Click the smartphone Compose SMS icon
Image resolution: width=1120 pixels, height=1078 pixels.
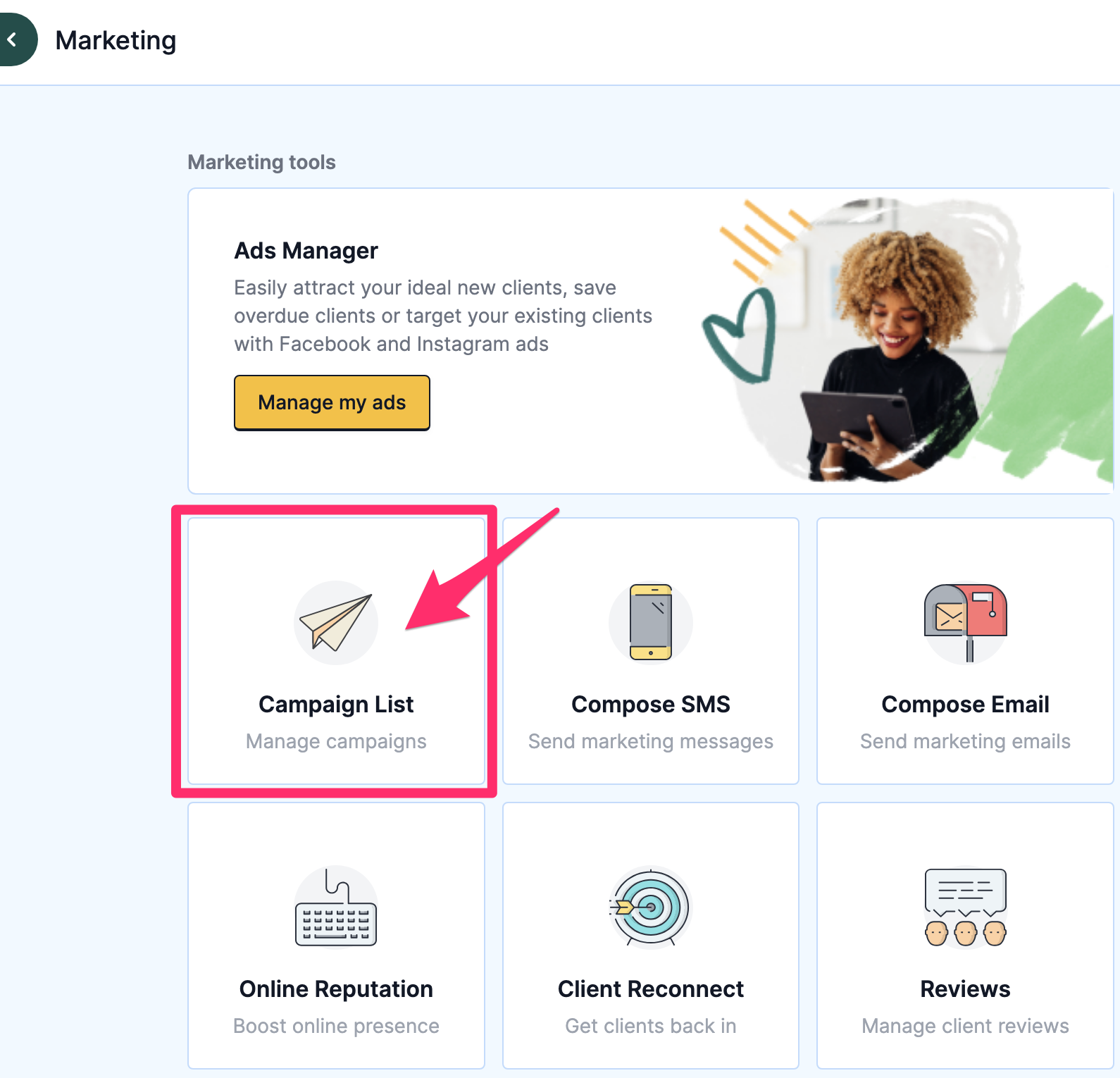coord(651,623)
